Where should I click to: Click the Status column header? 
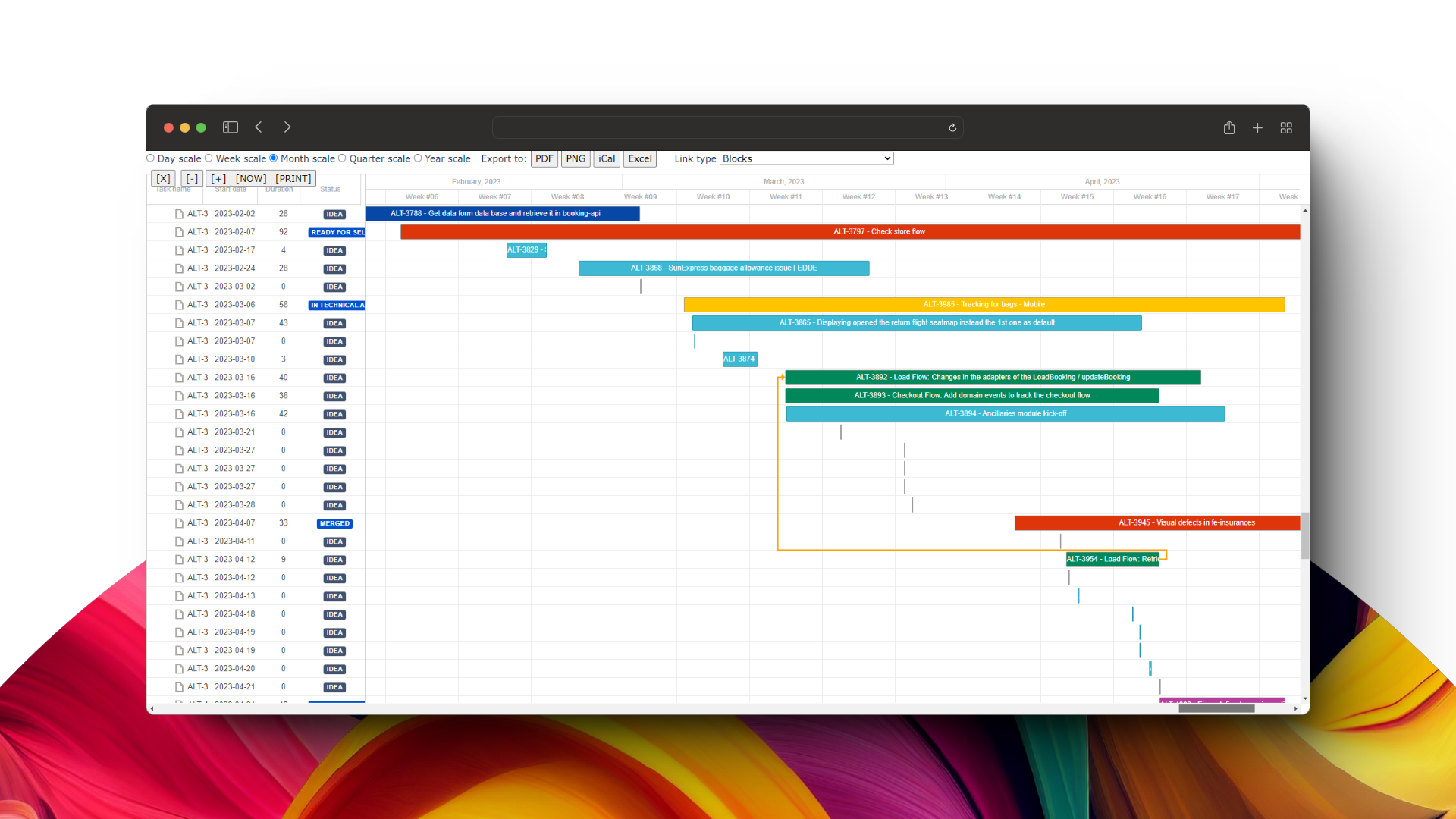pyautogui.click(x=331, y=190)
